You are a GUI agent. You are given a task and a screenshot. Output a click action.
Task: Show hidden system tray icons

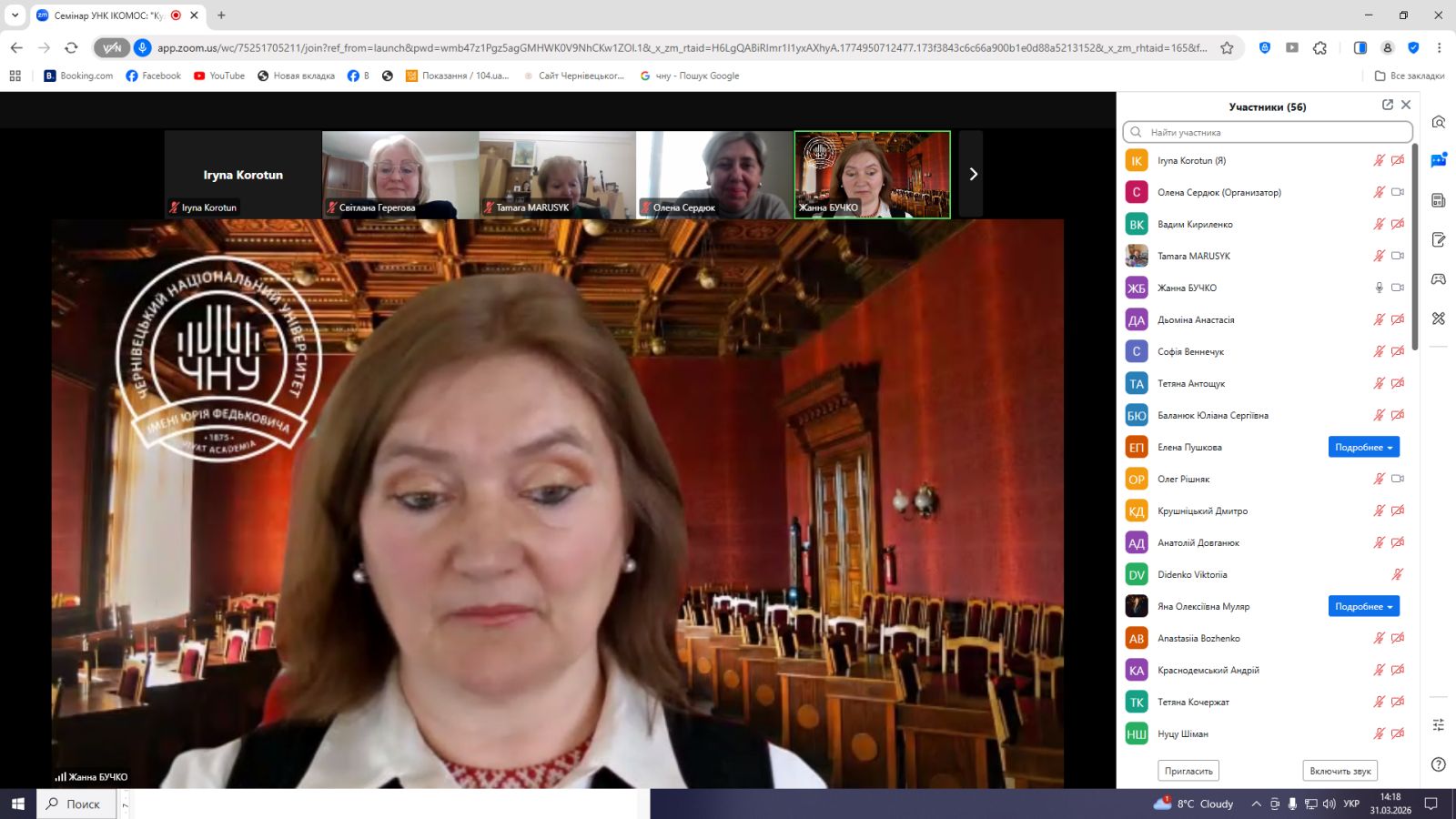click(1257, 804)
